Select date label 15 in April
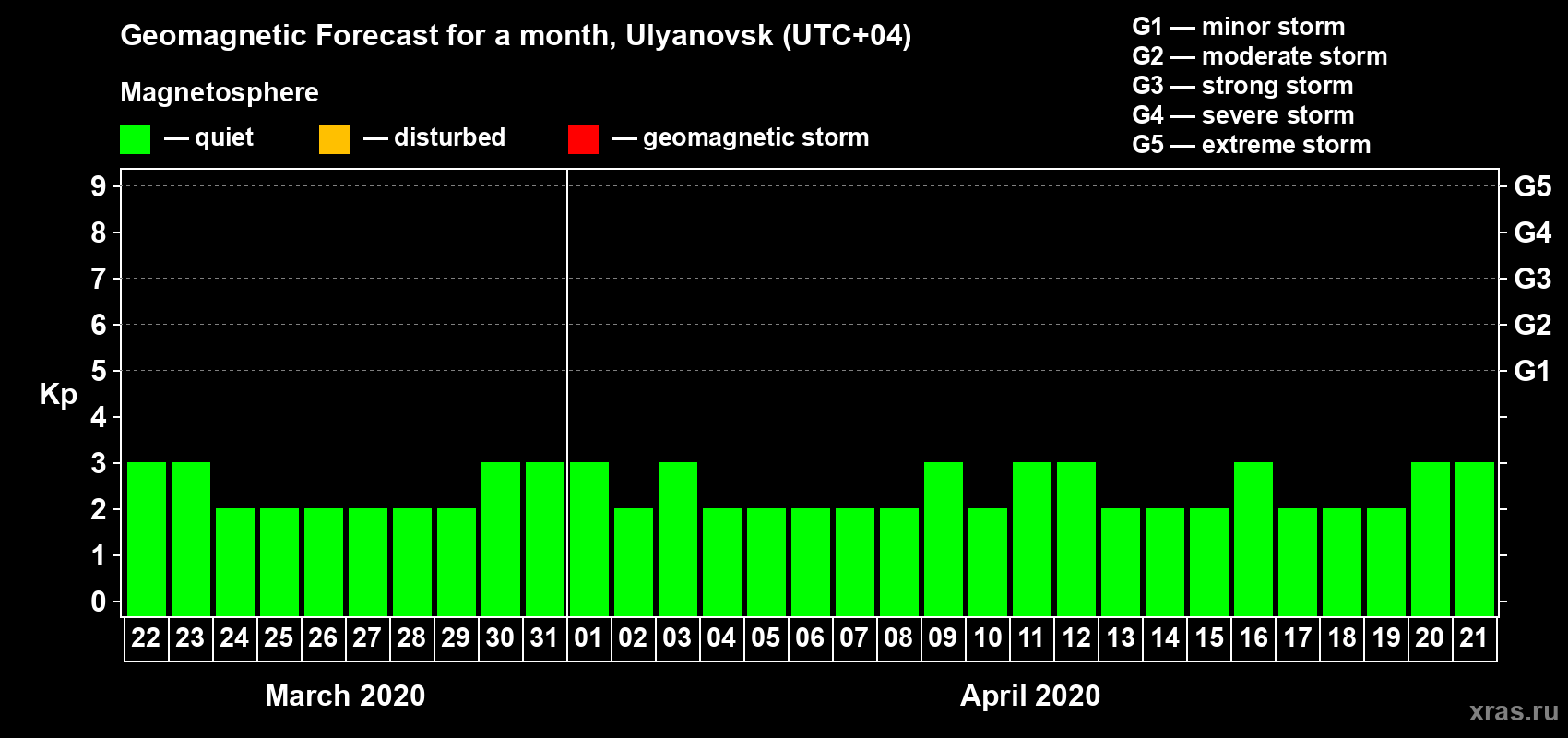 click(x=1208, y=637)
